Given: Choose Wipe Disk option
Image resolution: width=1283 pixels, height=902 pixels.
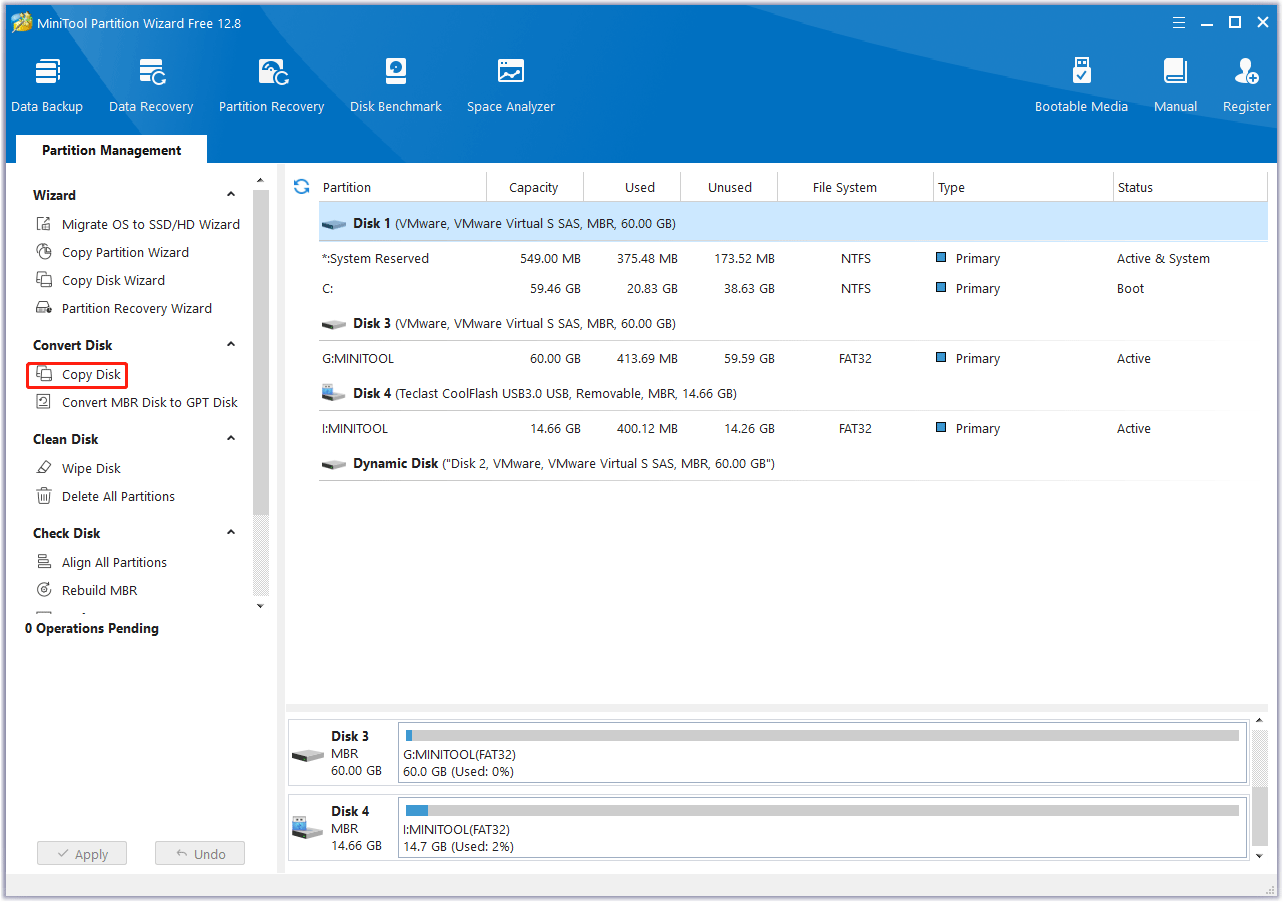Looking at the screenshot, I should click(91, 468).
